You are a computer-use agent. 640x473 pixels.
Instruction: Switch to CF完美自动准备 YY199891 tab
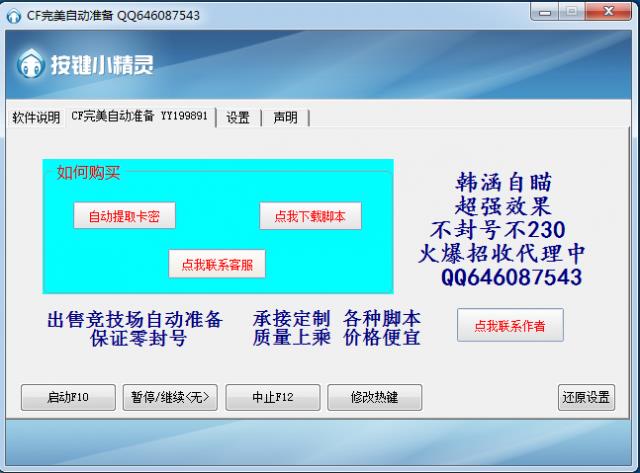pyautogui.click(x=140, y=116)
